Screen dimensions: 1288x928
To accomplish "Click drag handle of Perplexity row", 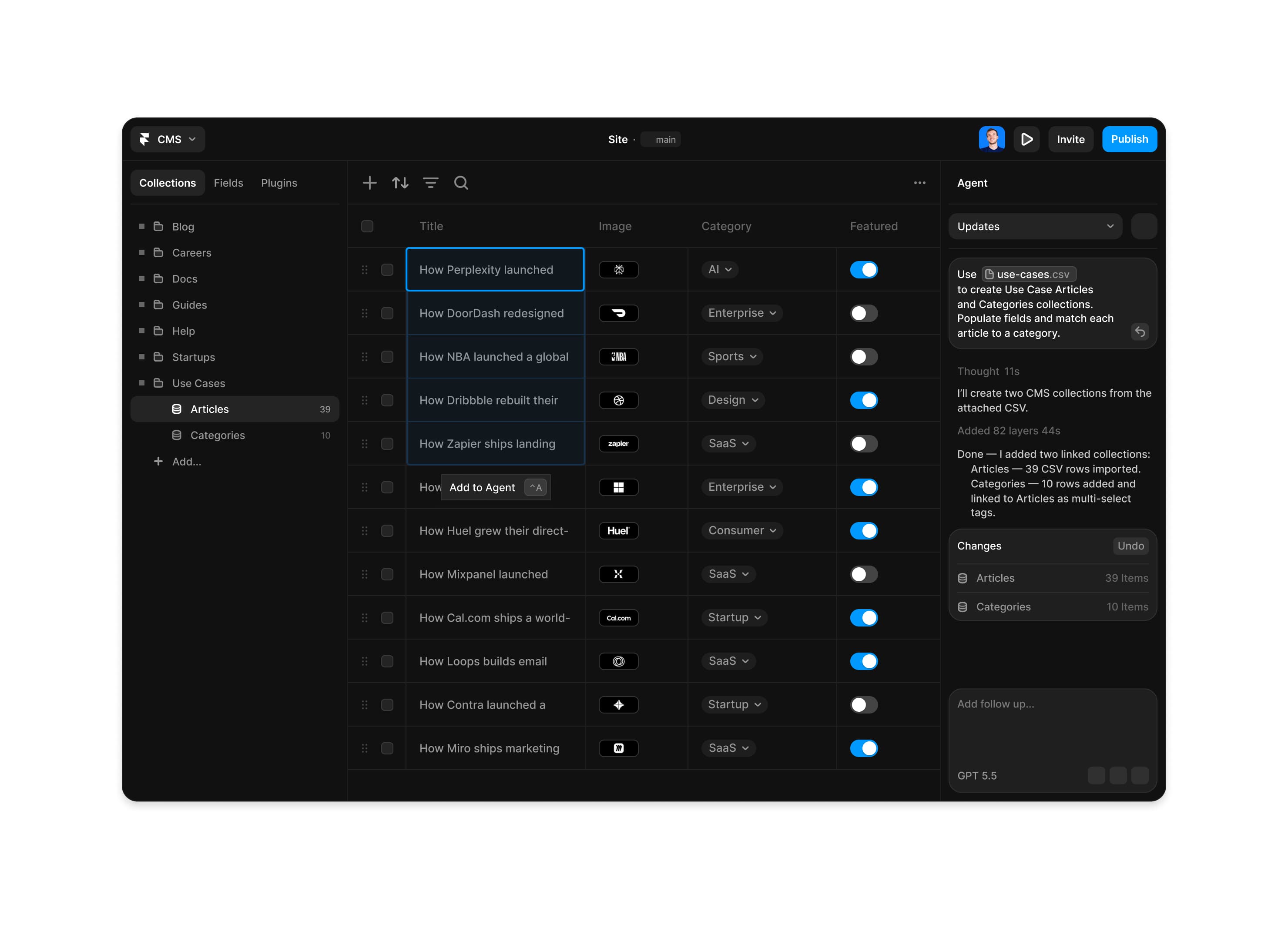I will point(365,270).
